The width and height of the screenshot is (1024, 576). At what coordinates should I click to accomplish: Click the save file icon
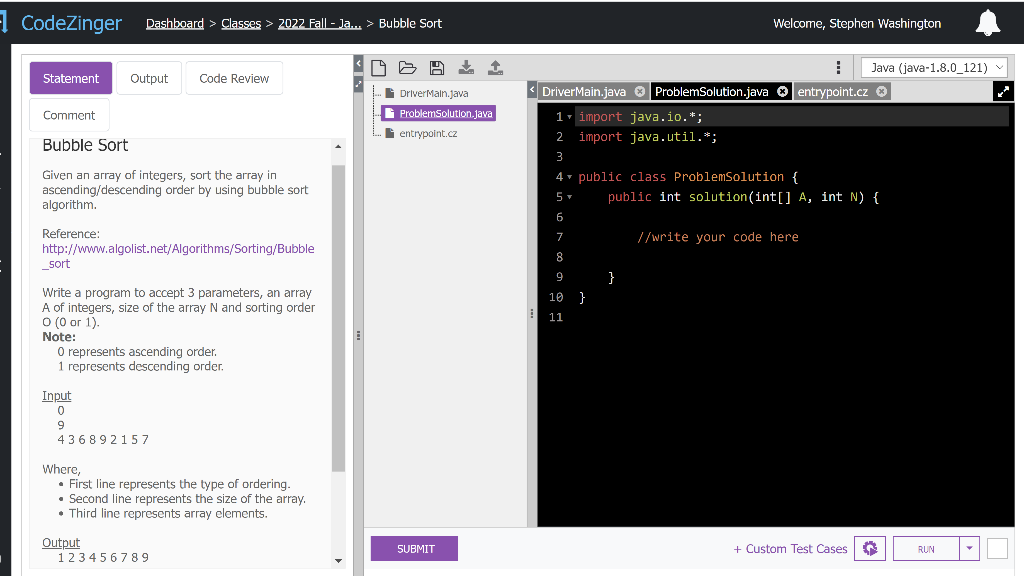click(x=436, y=68)
